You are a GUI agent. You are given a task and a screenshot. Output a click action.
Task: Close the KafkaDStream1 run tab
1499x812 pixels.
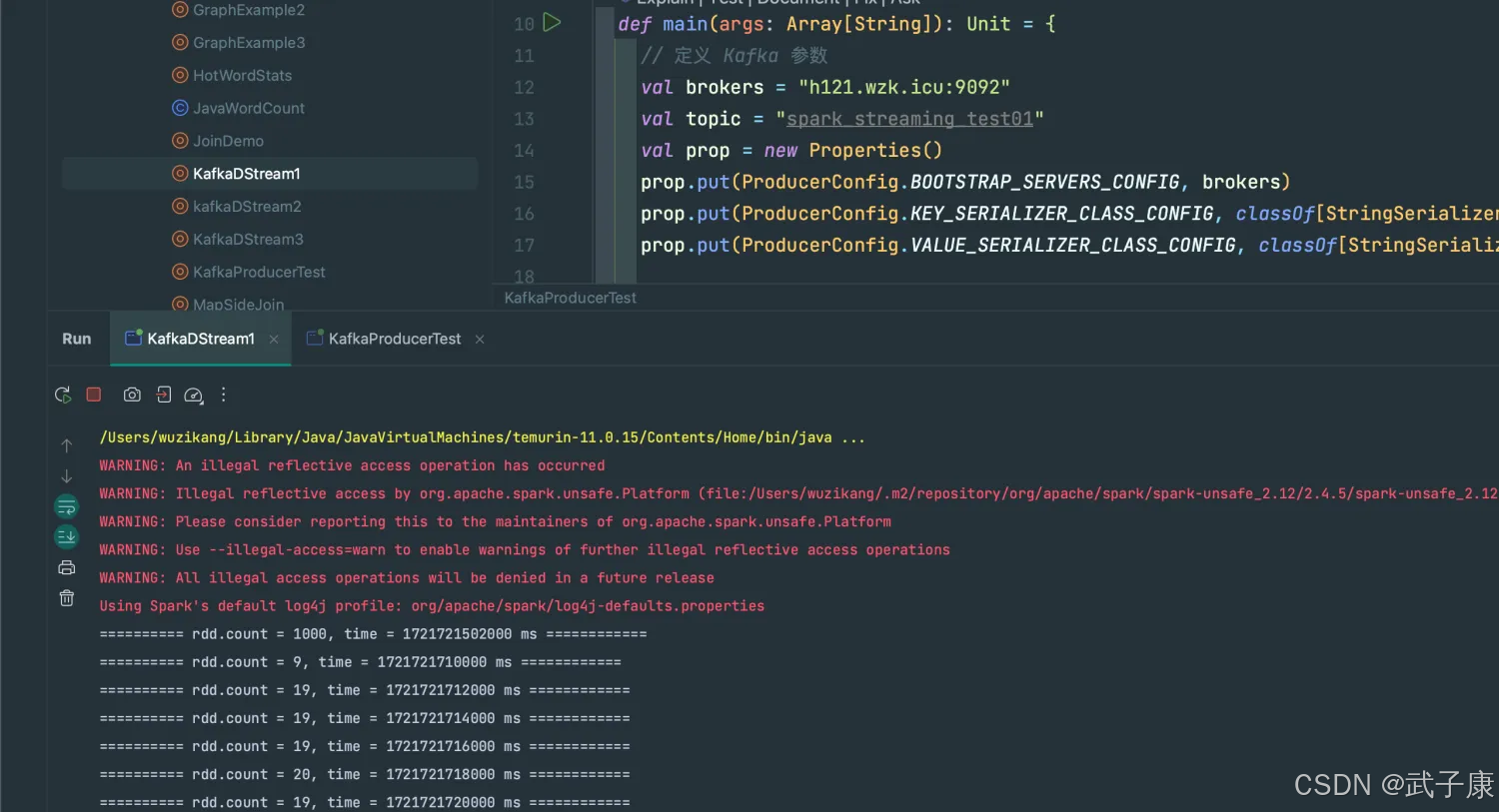(274, 340)
